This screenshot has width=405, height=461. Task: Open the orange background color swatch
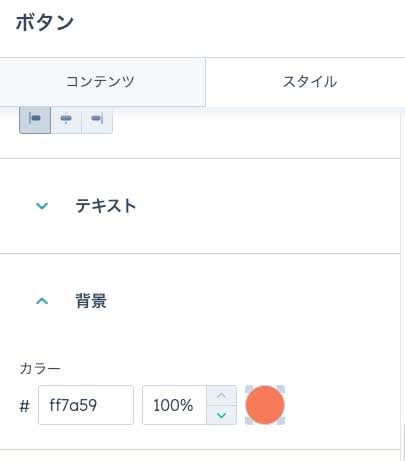click(x=265, y=405)
